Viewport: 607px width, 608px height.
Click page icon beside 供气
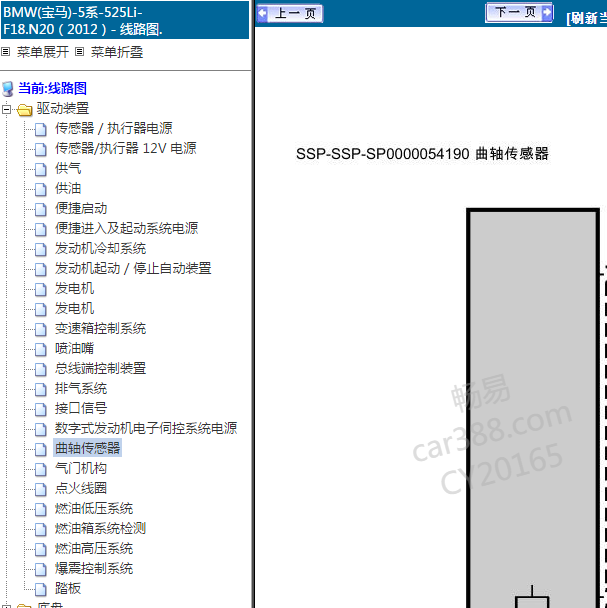tap(40, 169)
